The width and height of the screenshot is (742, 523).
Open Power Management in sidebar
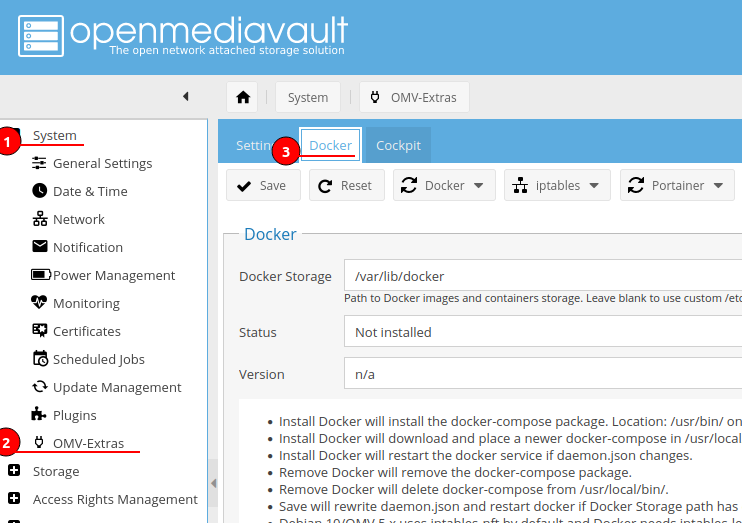click(114, 275)
